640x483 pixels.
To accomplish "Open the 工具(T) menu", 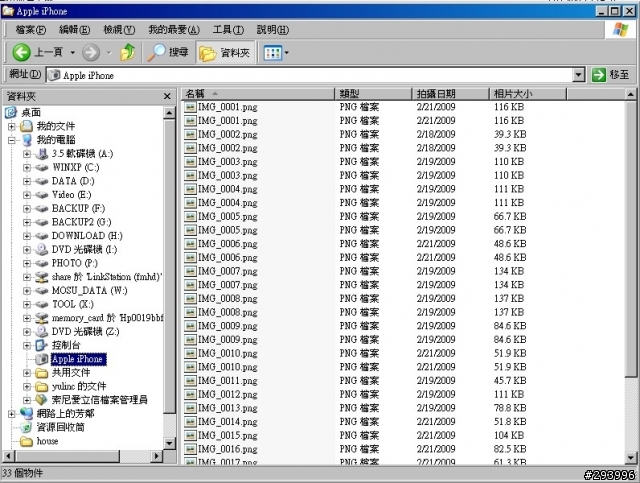I will point(228,29).
